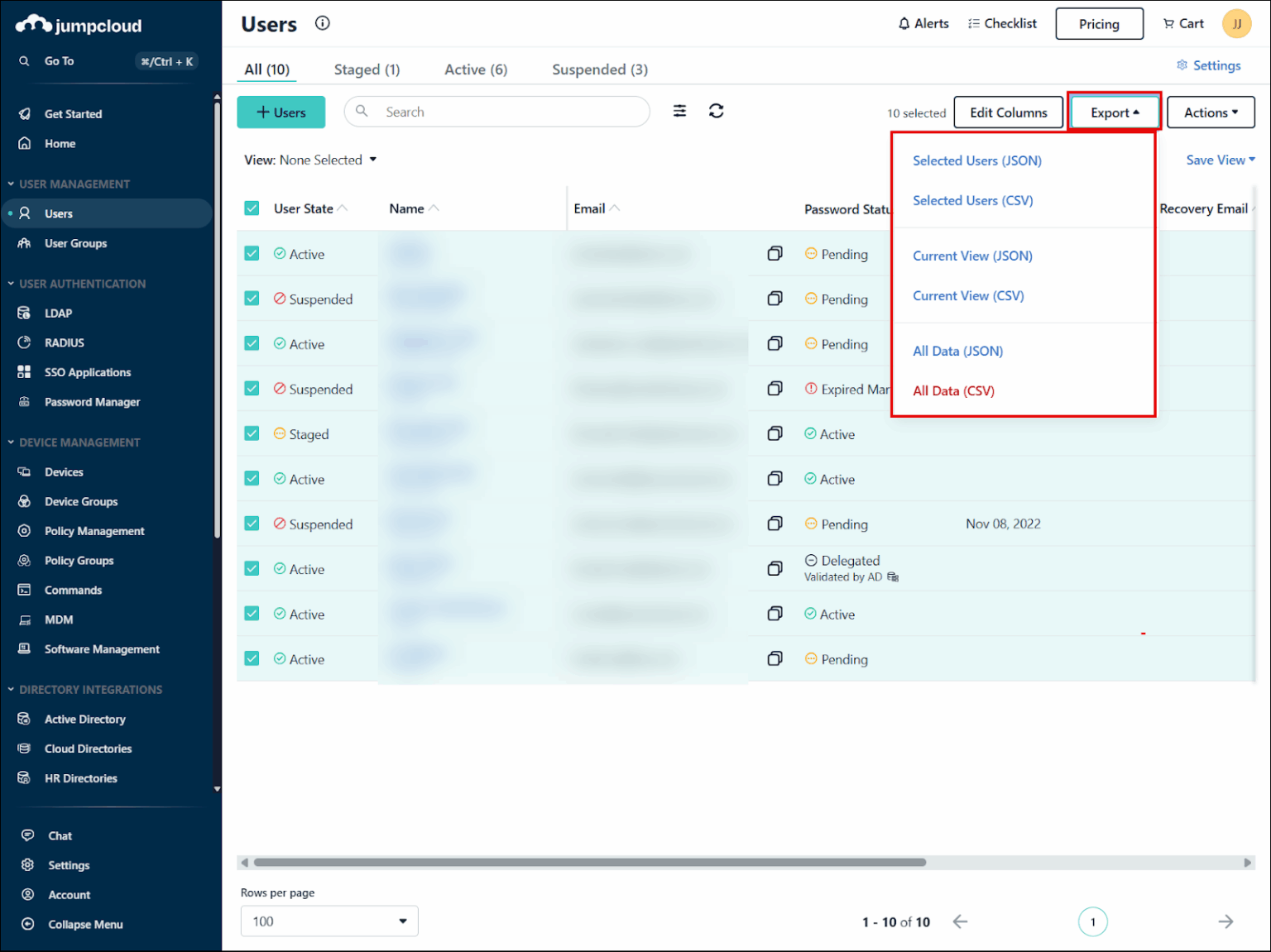Open the Actions dropdown menu
The height and width of the screenshot is (952, 1271).
click(x=1211, y=112)
